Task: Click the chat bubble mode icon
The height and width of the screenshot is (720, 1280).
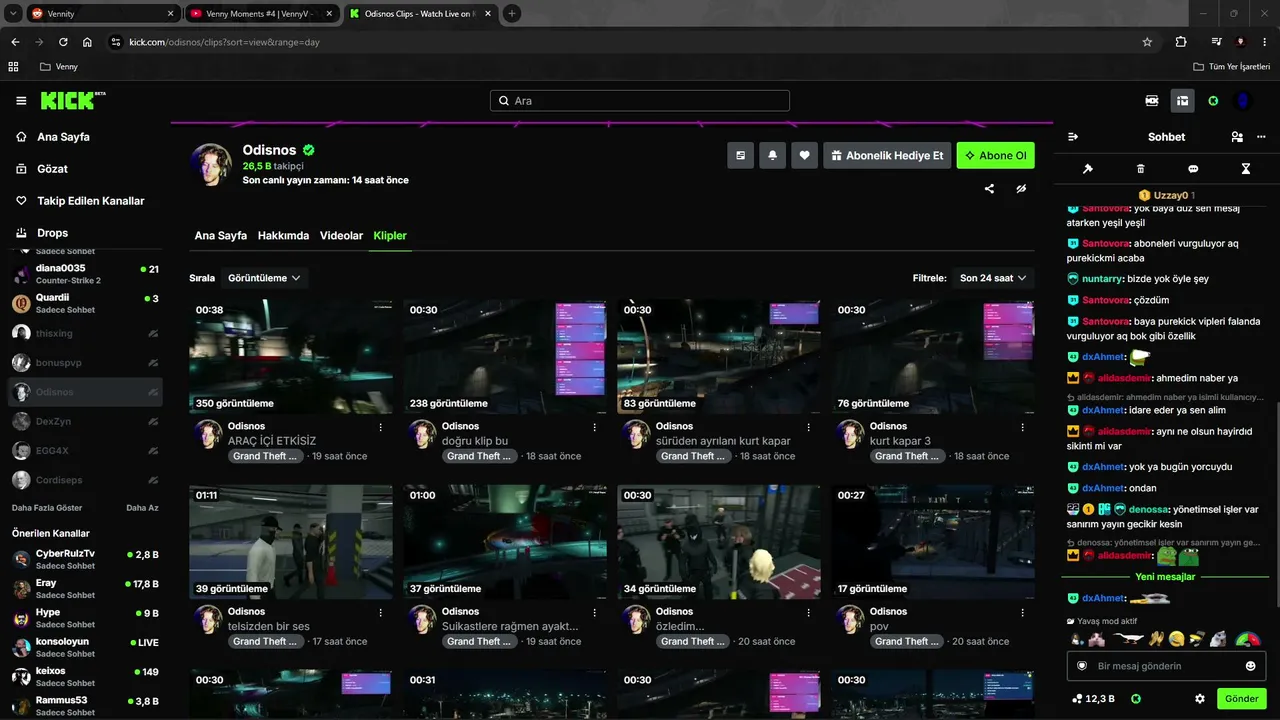Action: pos(1193,169)
